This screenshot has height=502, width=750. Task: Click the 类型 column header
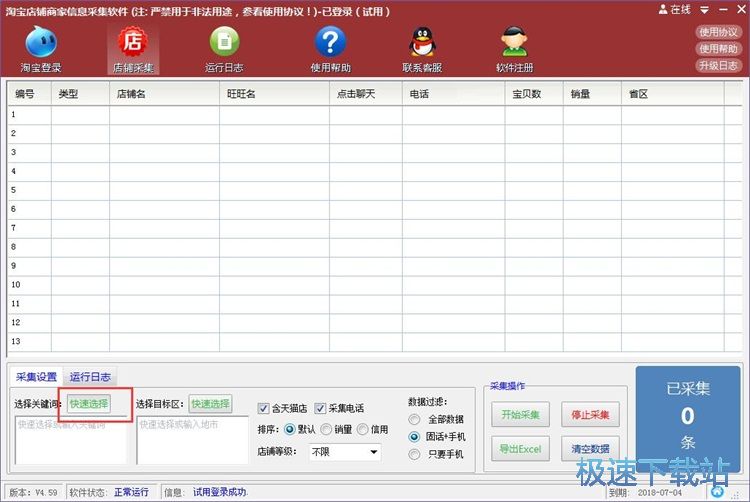[x=80, y=94]
